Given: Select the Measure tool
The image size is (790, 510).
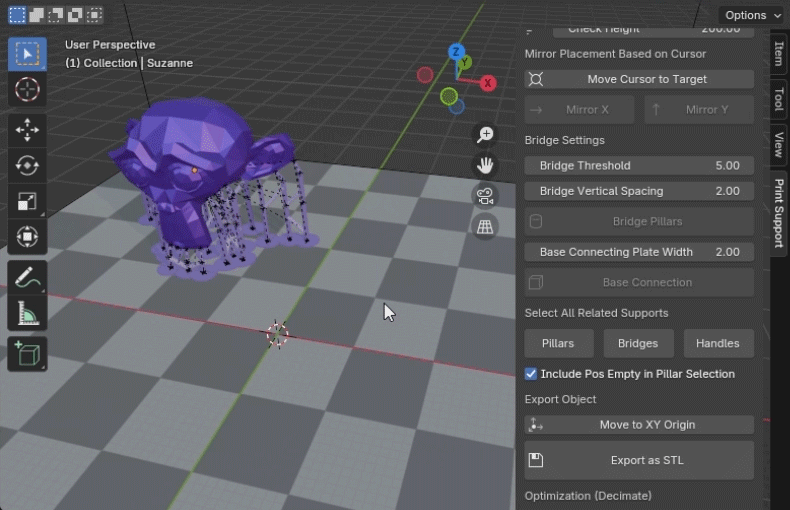Looking at the screenshot, I should pyautogui.click(x=27, y=313).
